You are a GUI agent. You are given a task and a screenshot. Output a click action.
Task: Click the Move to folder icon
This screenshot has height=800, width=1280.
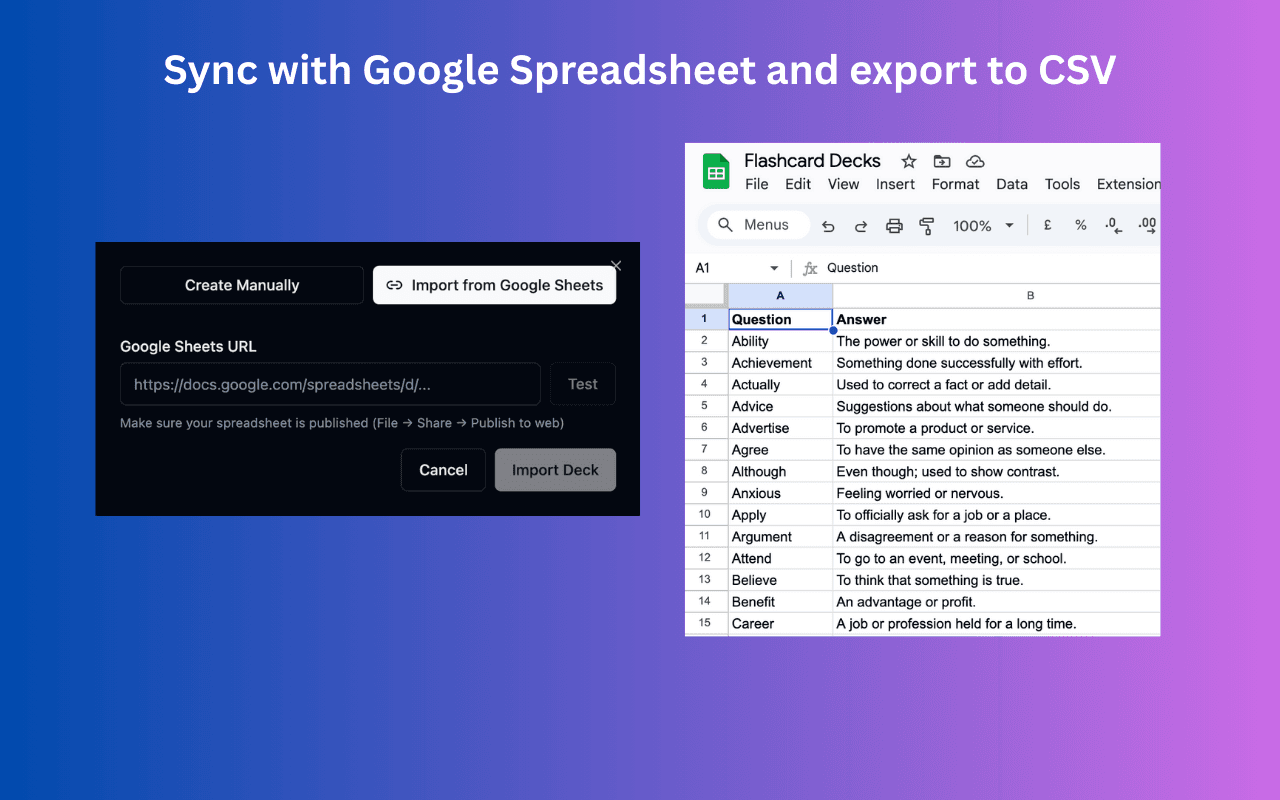(941, 161)
